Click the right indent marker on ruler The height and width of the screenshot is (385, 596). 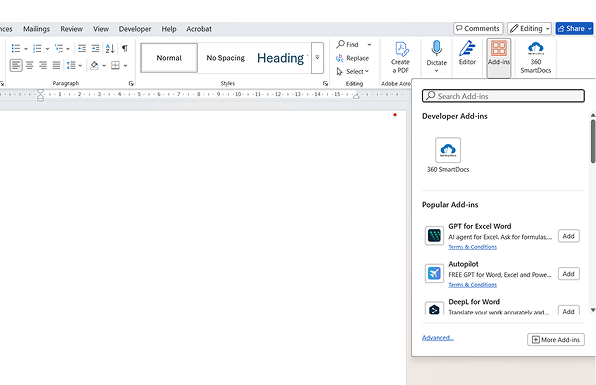coord(356,96)
